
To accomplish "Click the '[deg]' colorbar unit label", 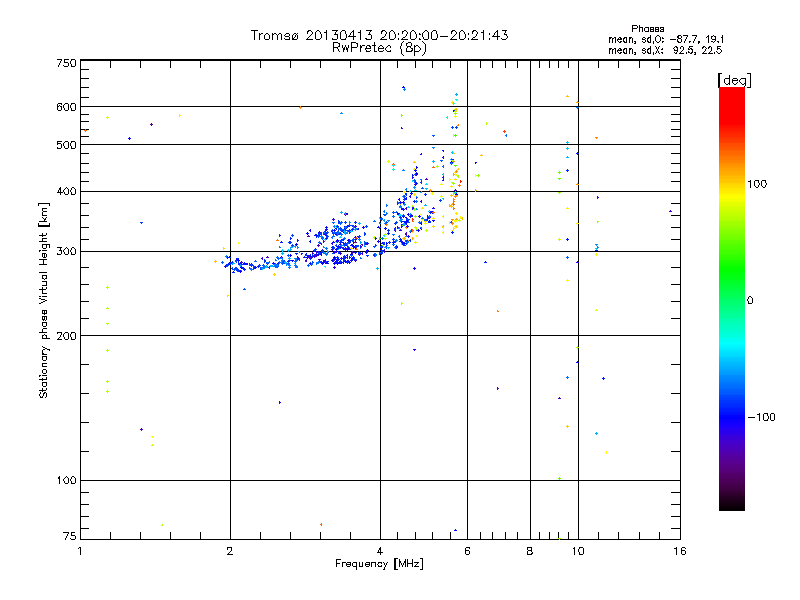I will pos(734,80).
